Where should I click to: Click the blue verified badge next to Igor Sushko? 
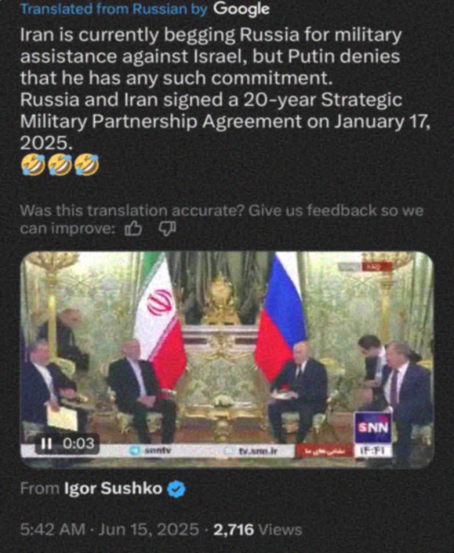pos(176,489)
